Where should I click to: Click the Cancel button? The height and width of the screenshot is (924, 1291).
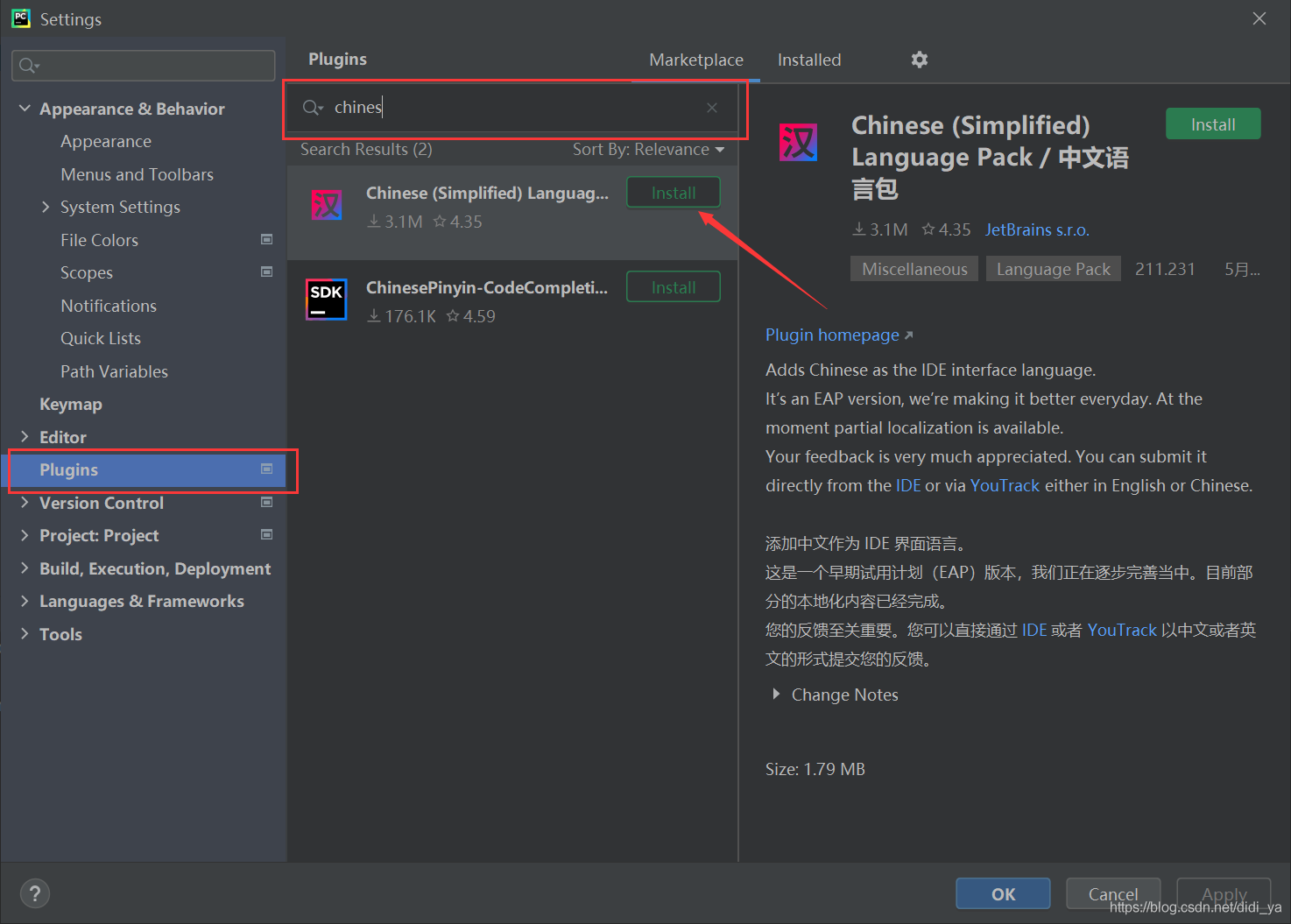[1113, 893]
